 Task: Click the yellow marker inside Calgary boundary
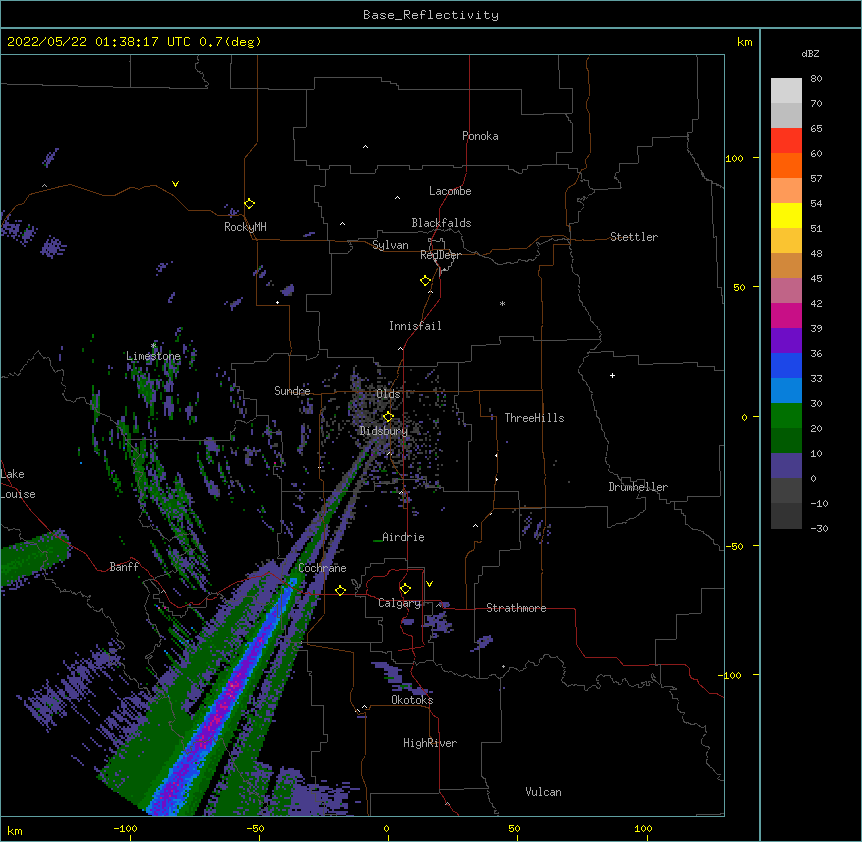[405, 589]
